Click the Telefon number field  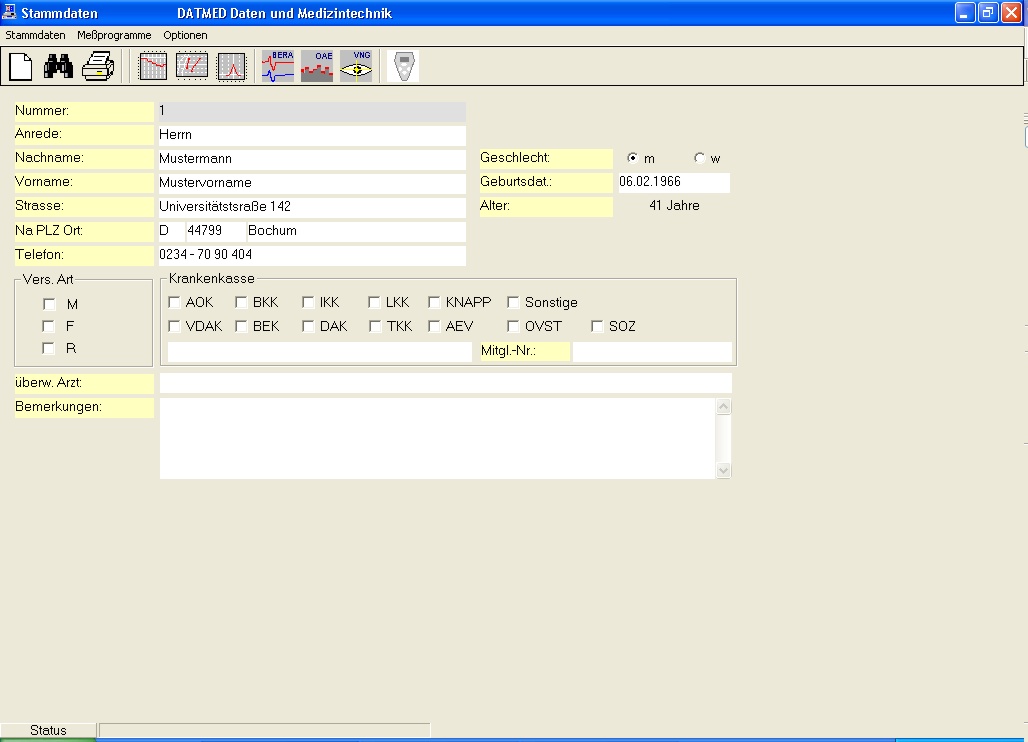coord(312,255)
